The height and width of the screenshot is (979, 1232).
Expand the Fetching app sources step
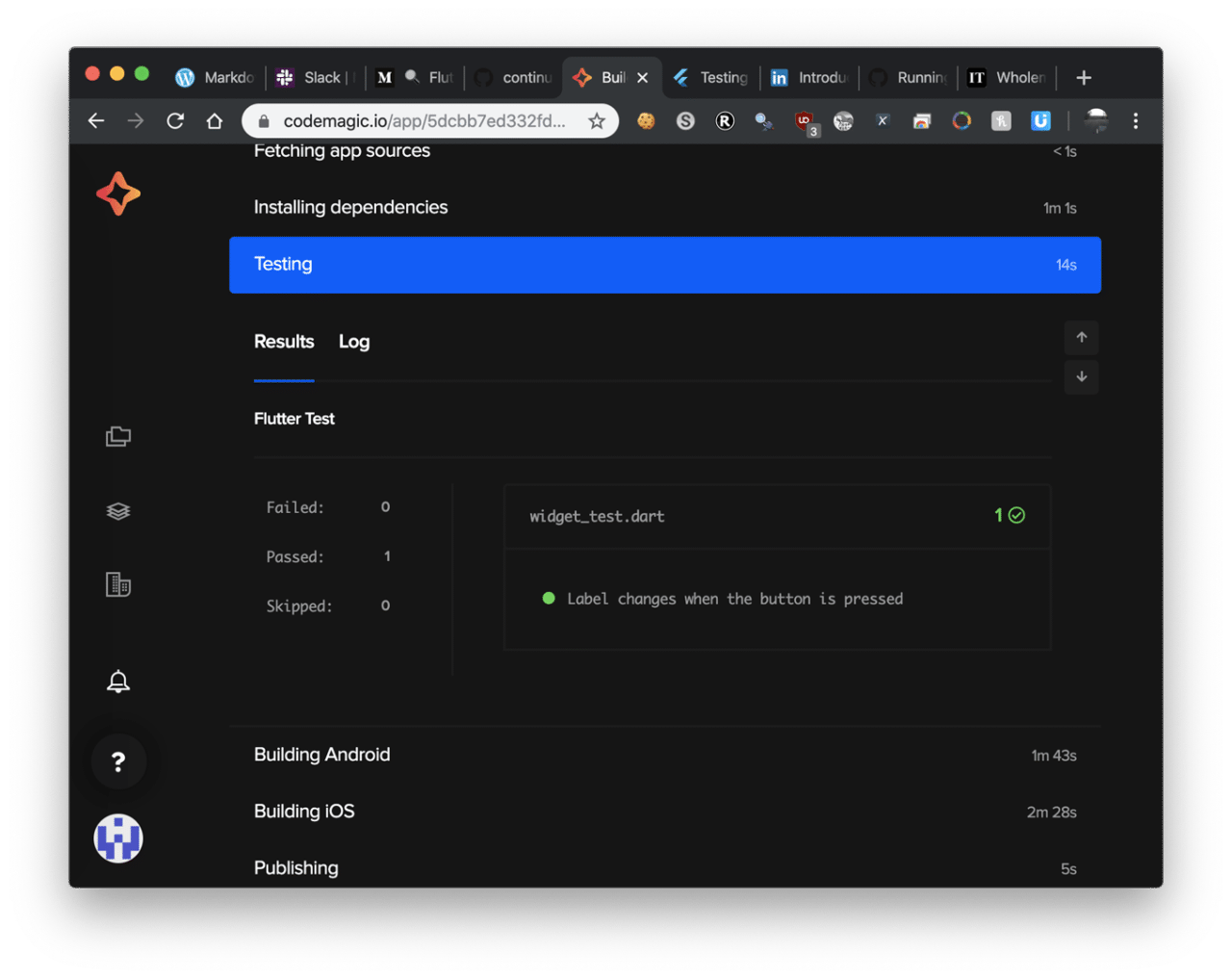(665, 152)
